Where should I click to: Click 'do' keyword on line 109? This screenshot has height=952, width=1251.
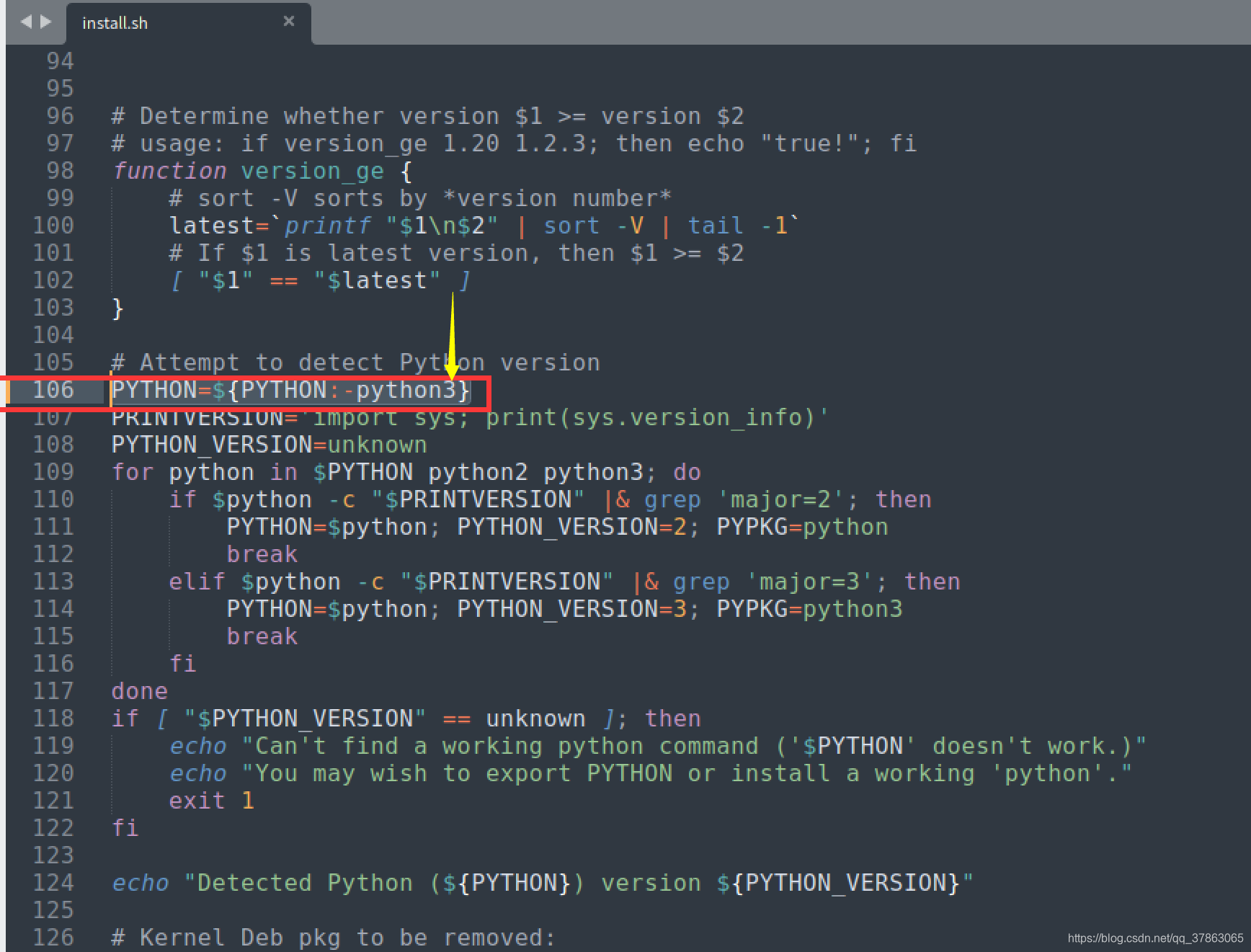coord(687,473)
